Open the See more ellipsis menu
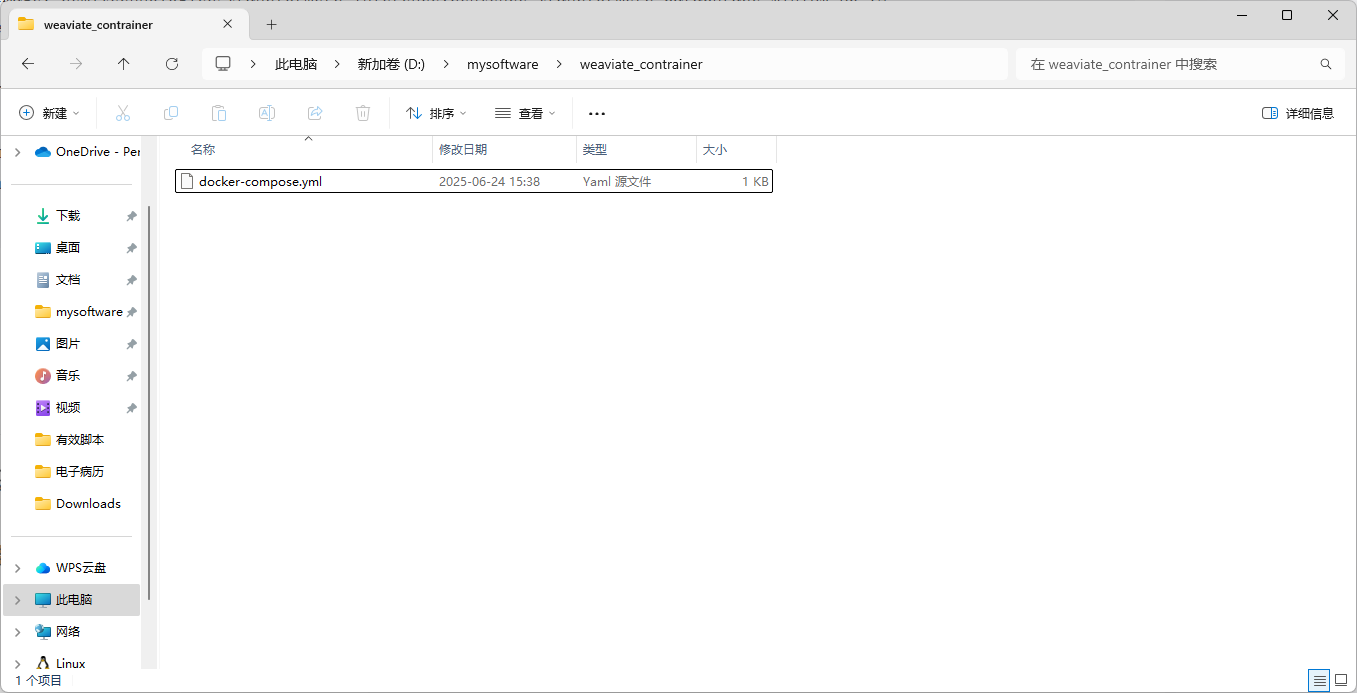Image resolution: width=1357 pixels, height=693 pixels. pyautogui.click(x=596, y=113)
